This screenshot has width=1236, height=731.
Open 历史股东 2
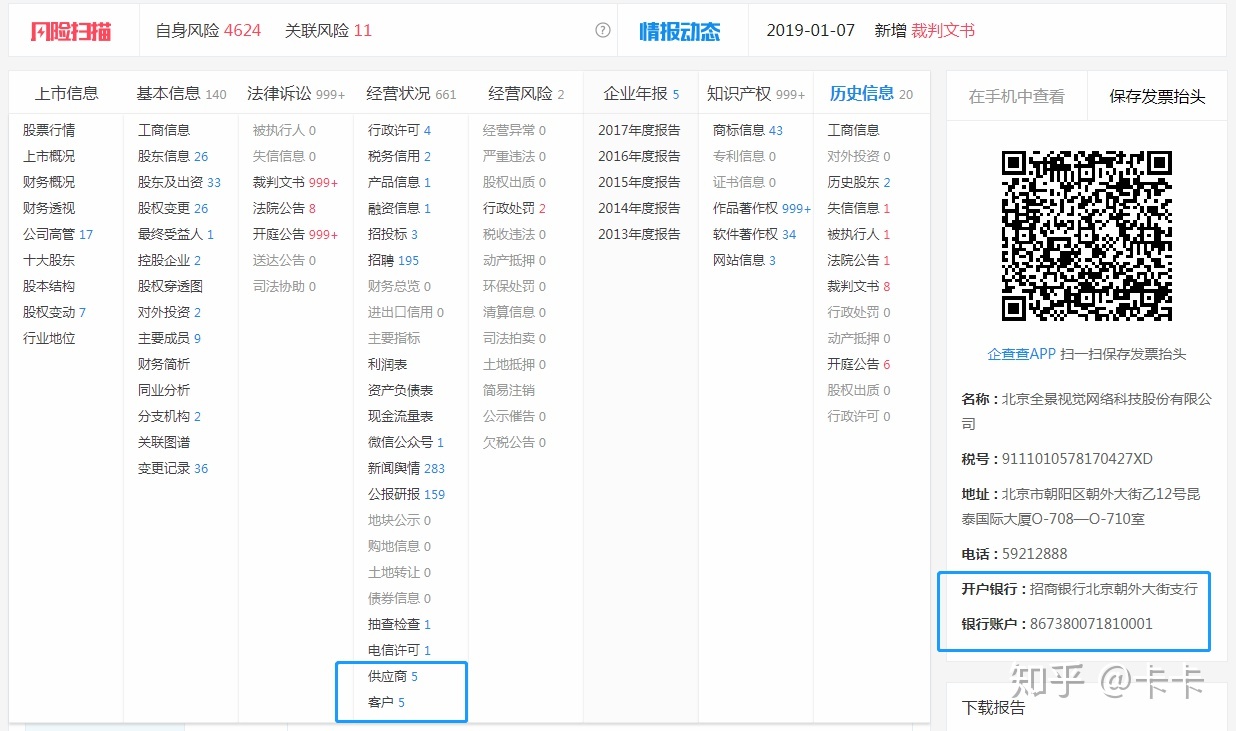[x=859, y=182]
